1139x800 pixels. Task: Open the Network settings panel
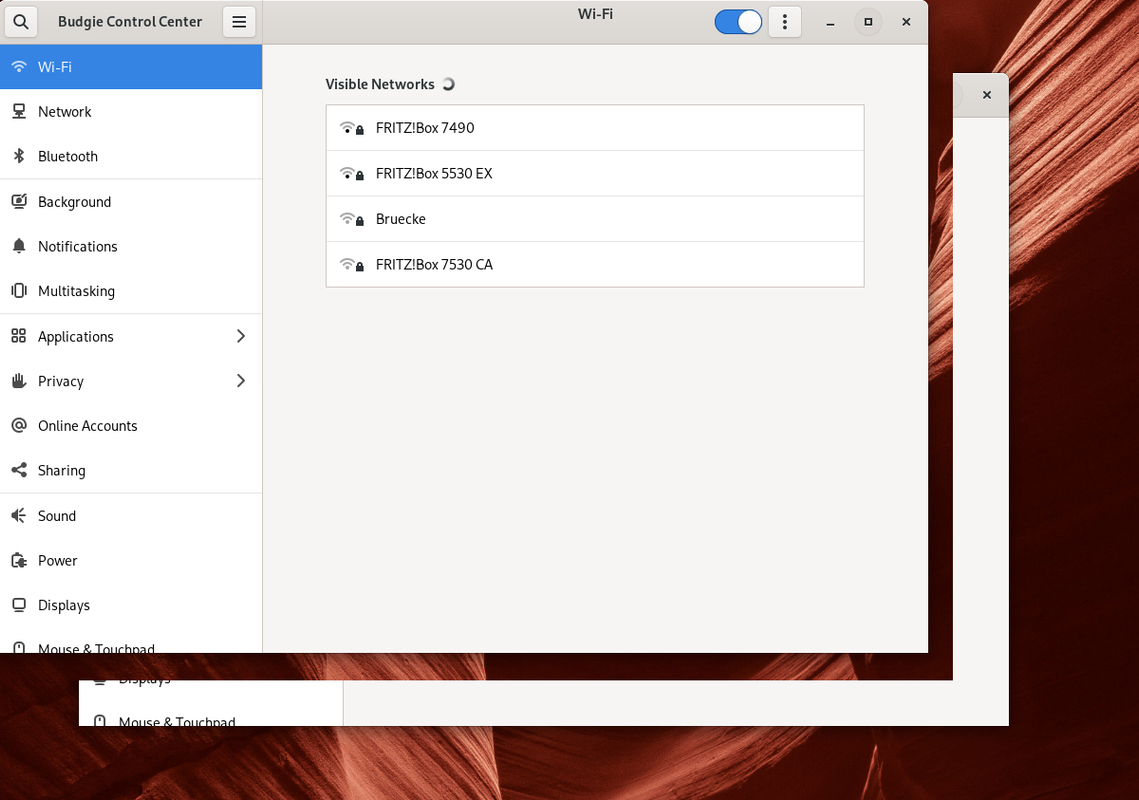(x=131, y=112)
